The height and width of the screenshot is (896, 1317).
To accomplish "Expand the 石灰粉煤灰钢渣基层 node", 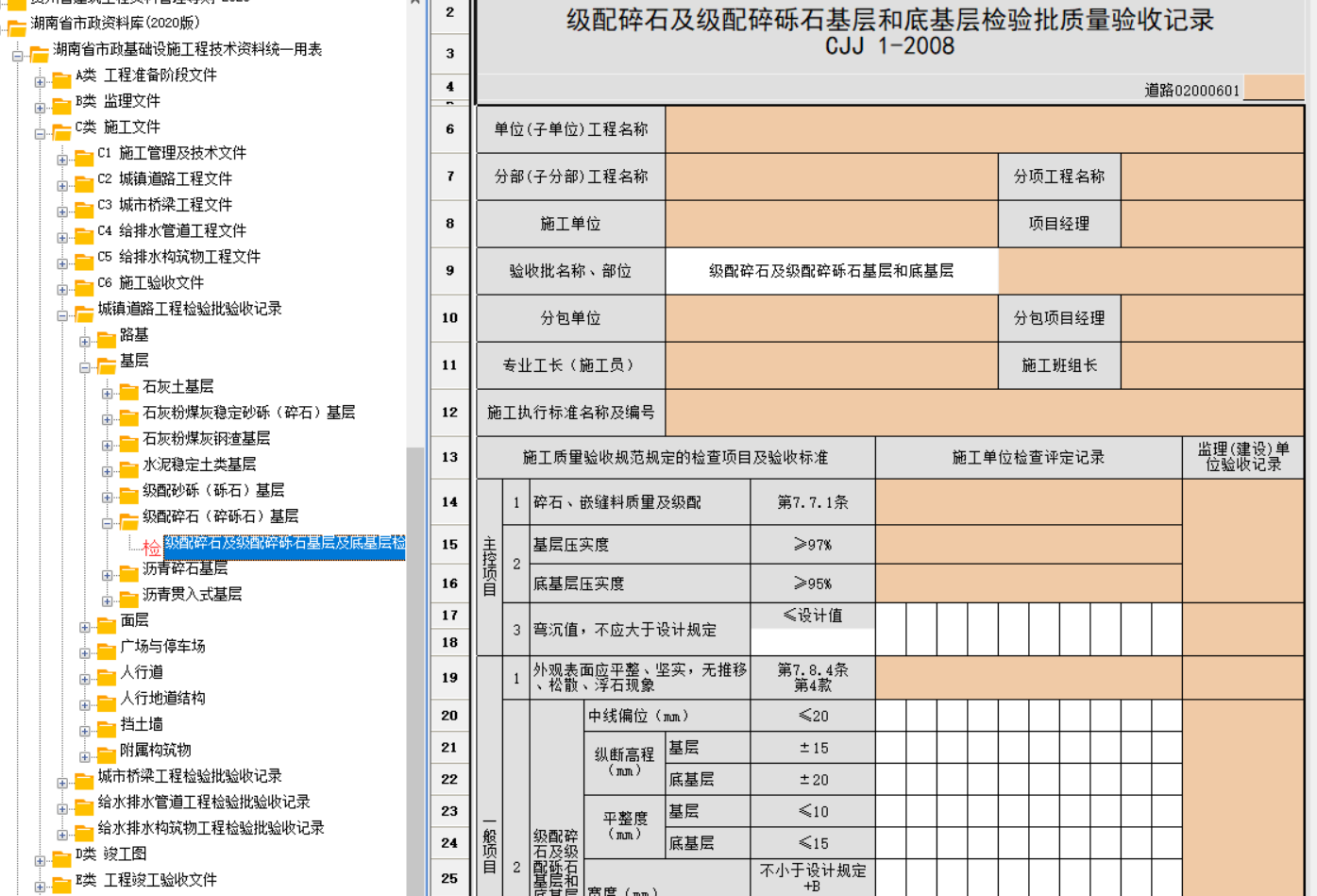I will pyautogui.click(x=108, y=446).
